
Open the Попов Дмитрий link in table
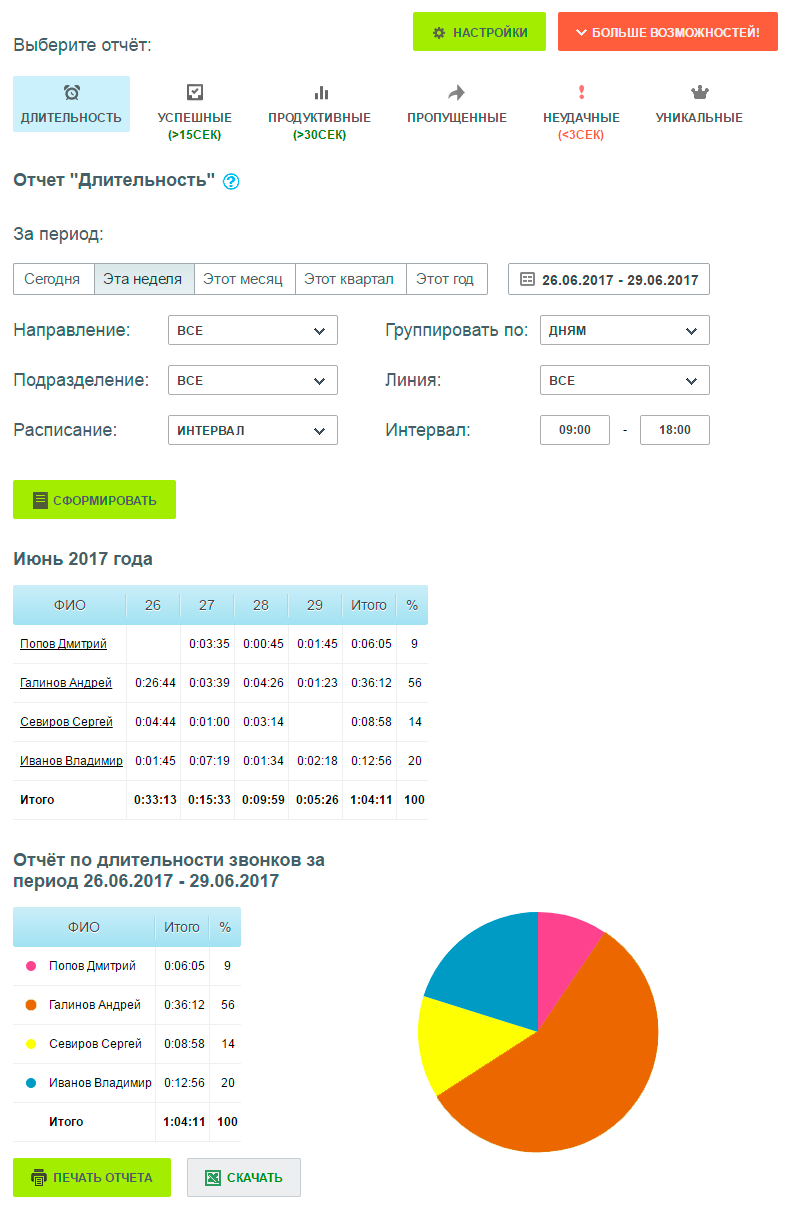[x=63, y=644]
